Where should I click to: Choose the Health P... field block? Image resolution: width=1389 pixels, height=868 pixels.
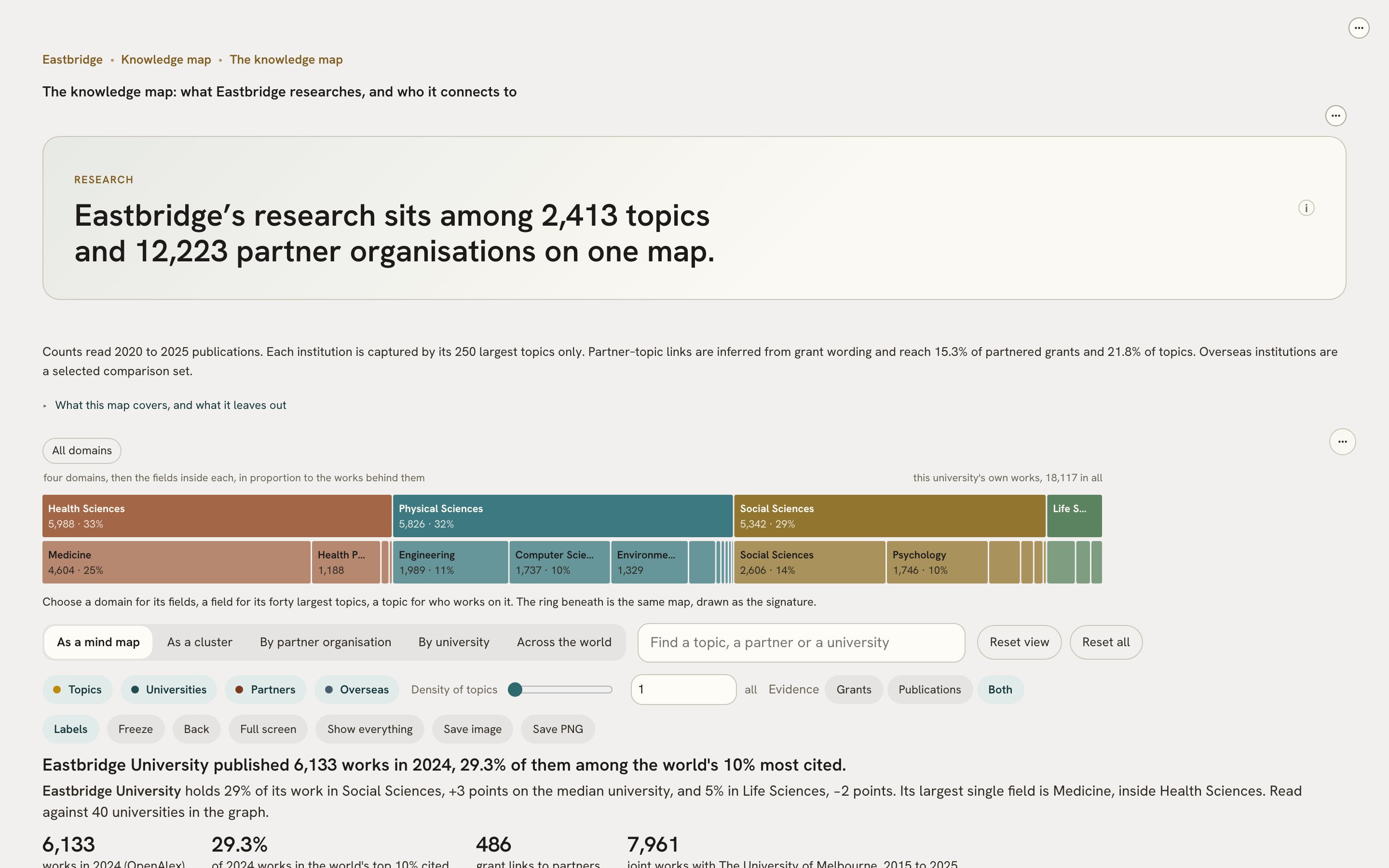tap(346, 563)
